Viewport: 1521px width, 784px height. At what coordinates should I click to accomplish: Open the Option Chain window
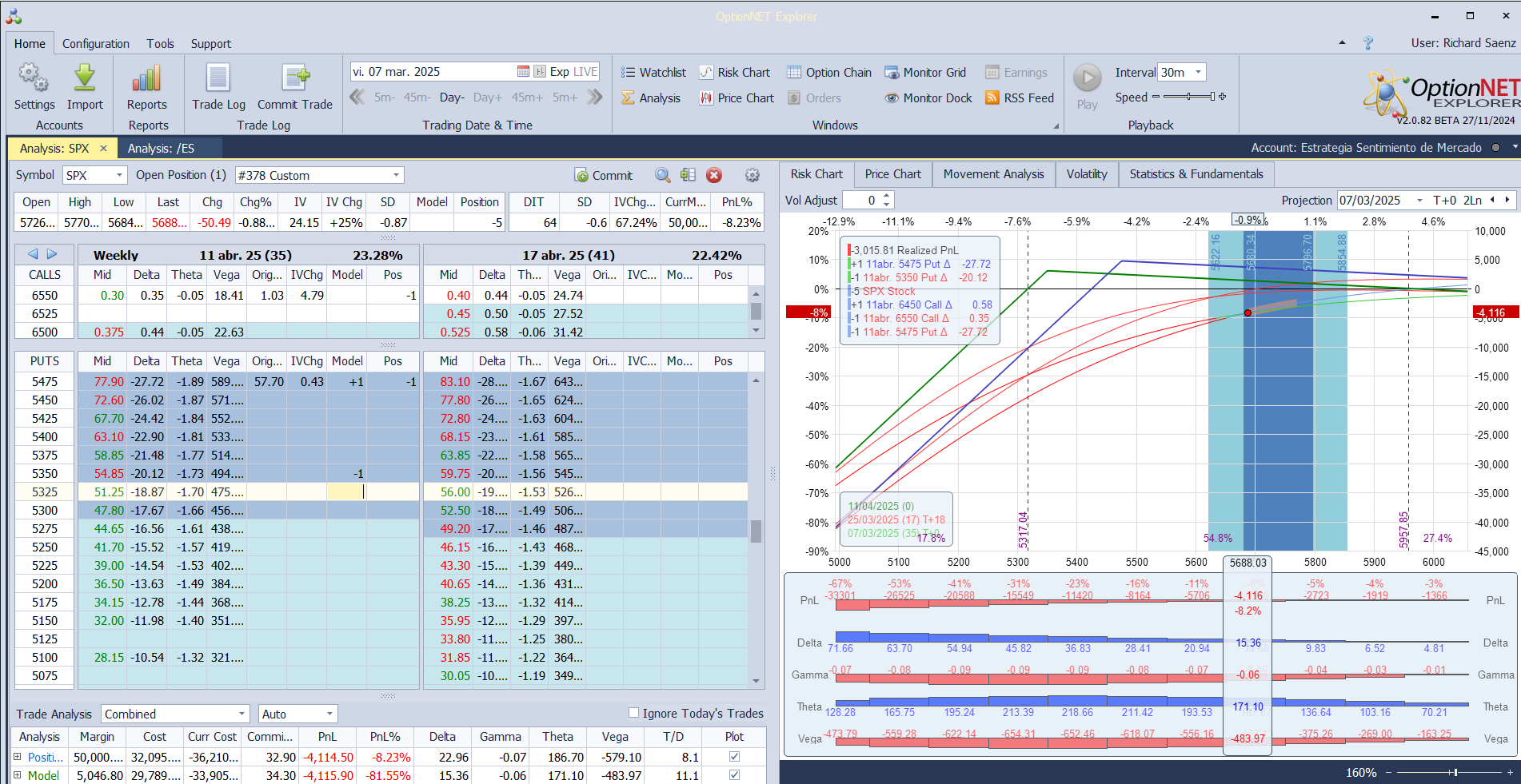(x=829, y=73)
